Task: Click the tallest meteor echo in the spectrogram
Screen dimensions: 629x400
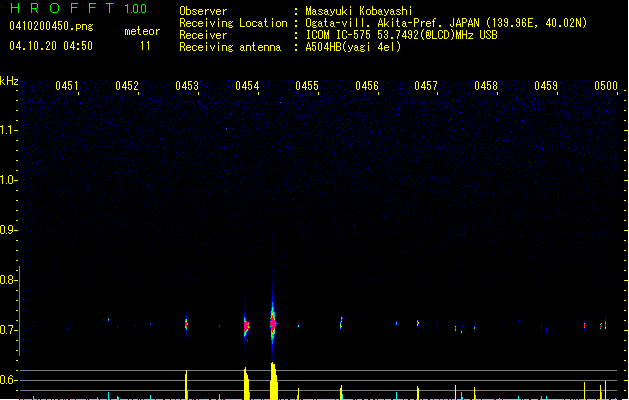Action: point(272,323)
